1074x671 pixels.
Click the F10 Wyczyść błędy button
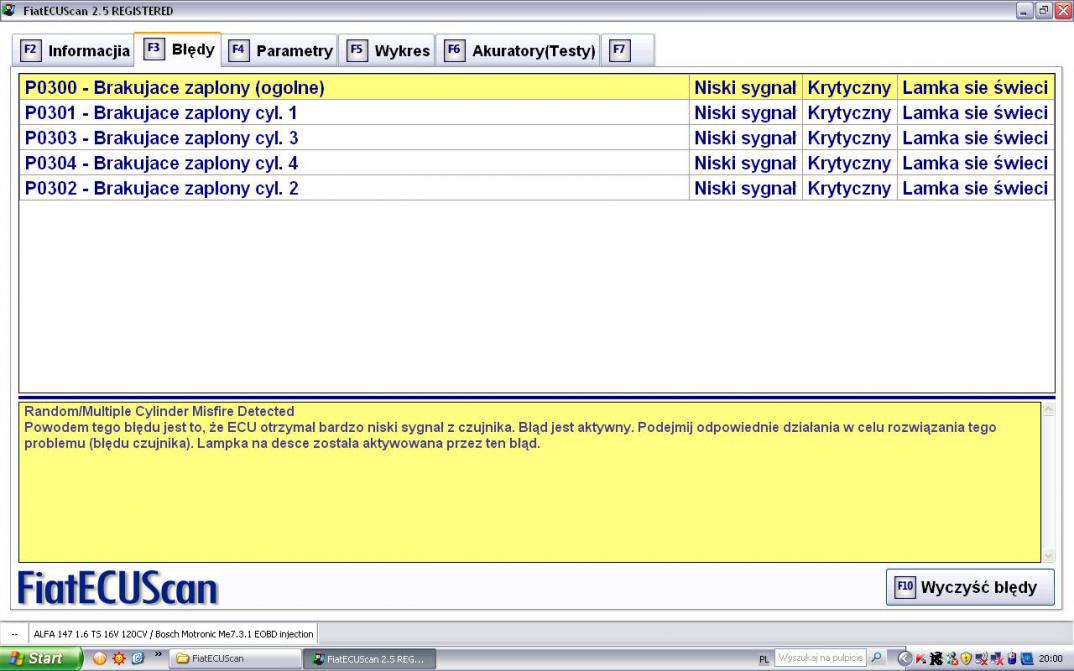click(x=970, y=587)
